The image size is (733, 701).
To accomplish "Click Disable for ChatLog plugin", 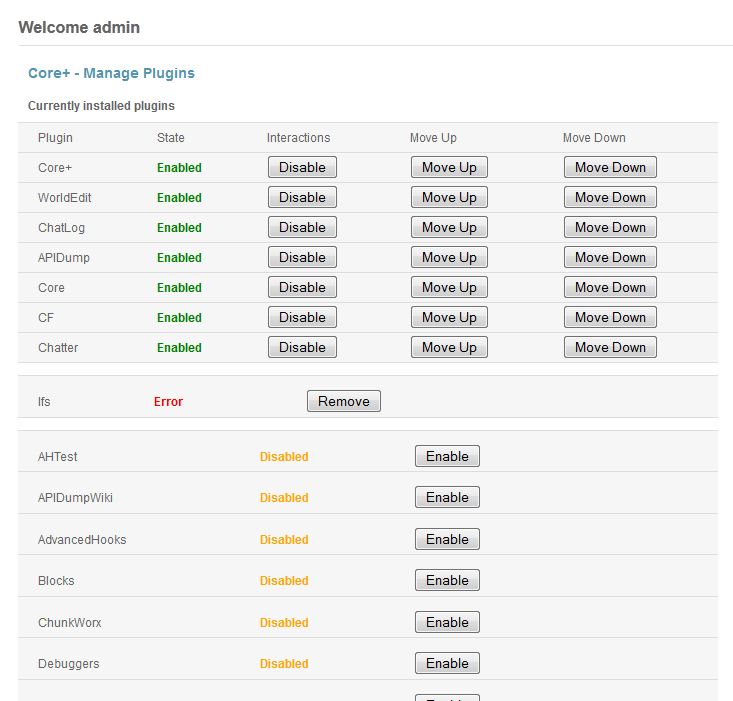I will click(x=302, y=227).
